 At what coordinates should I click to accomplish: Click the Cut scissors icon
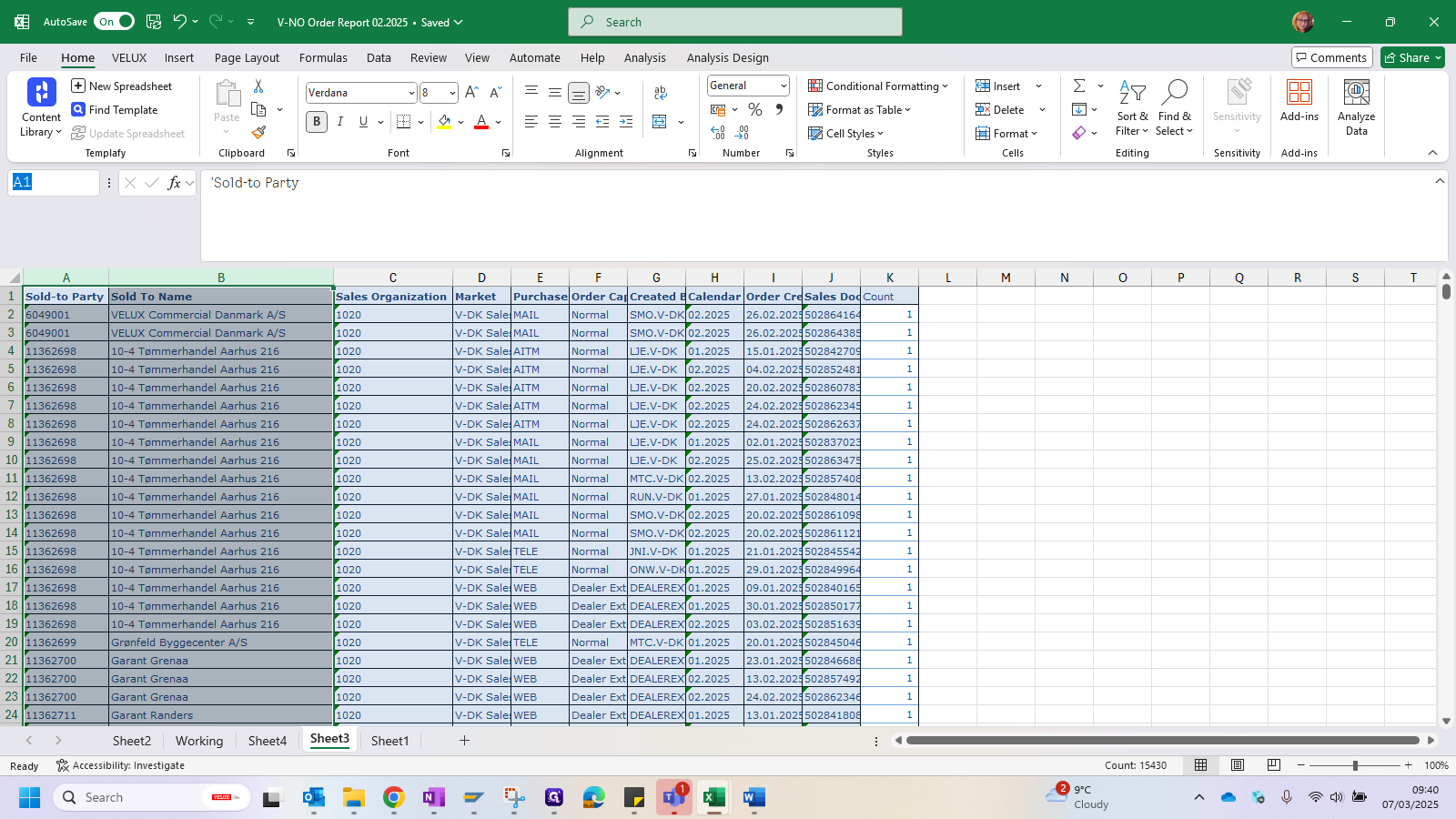258,86
